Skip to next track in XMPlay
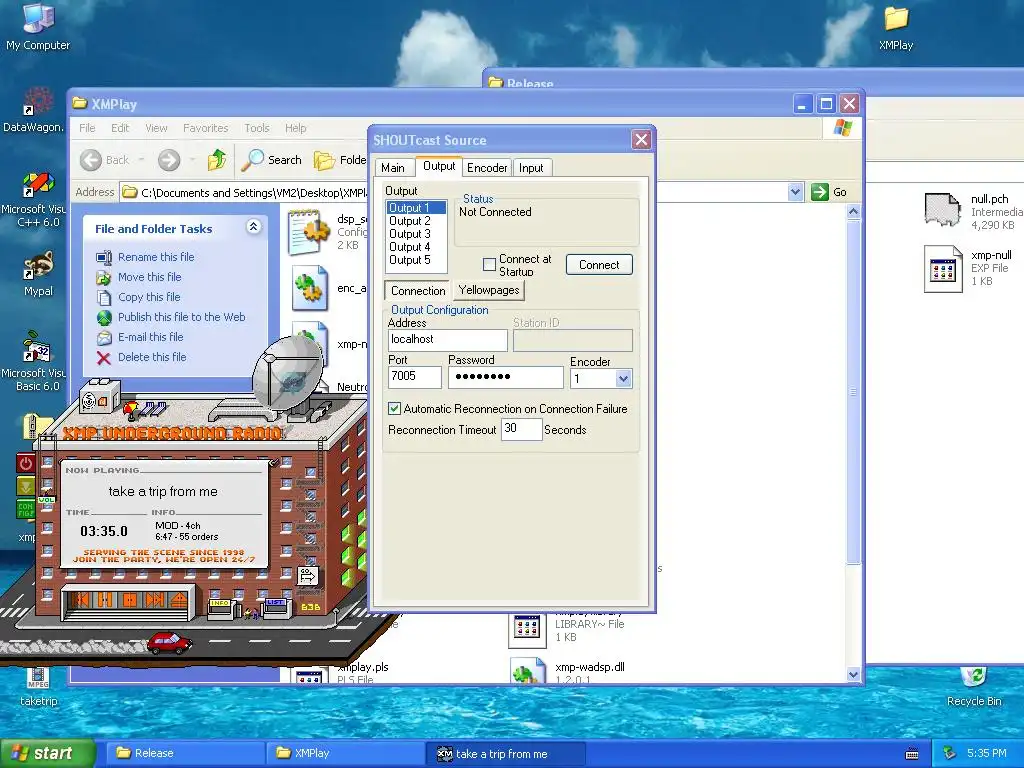Viewport: 1024px width, 768px height. (x=155, y=600)
